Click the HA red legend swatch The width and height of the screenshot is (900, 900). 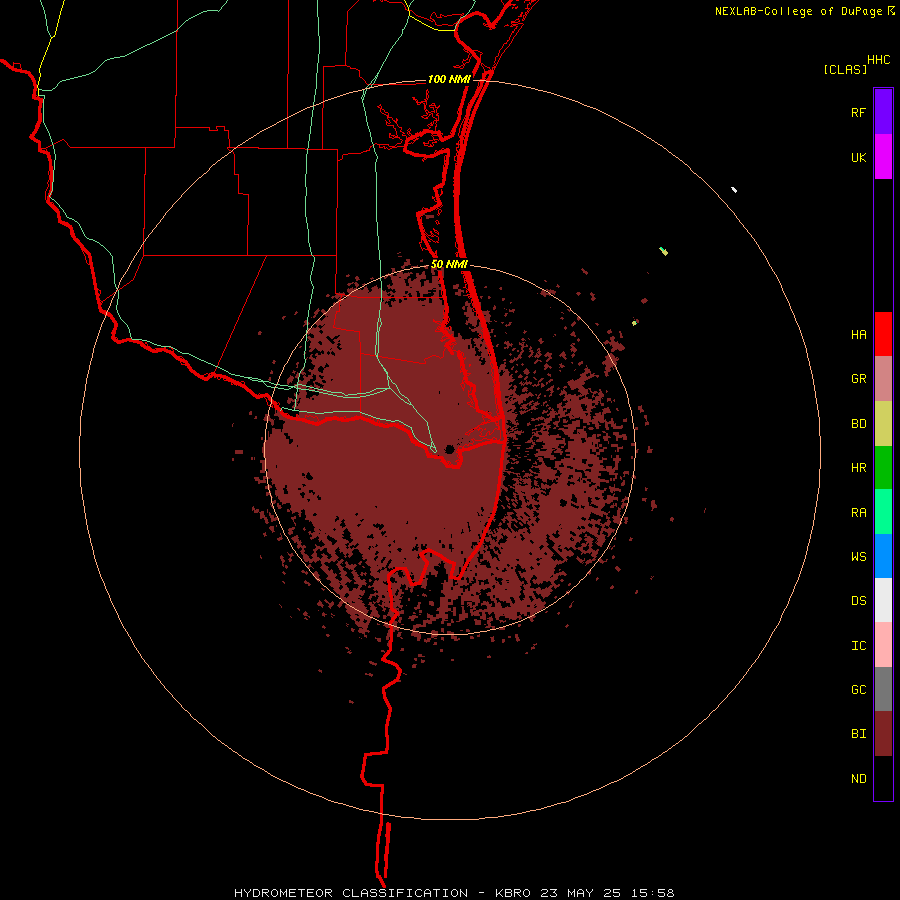883,334
